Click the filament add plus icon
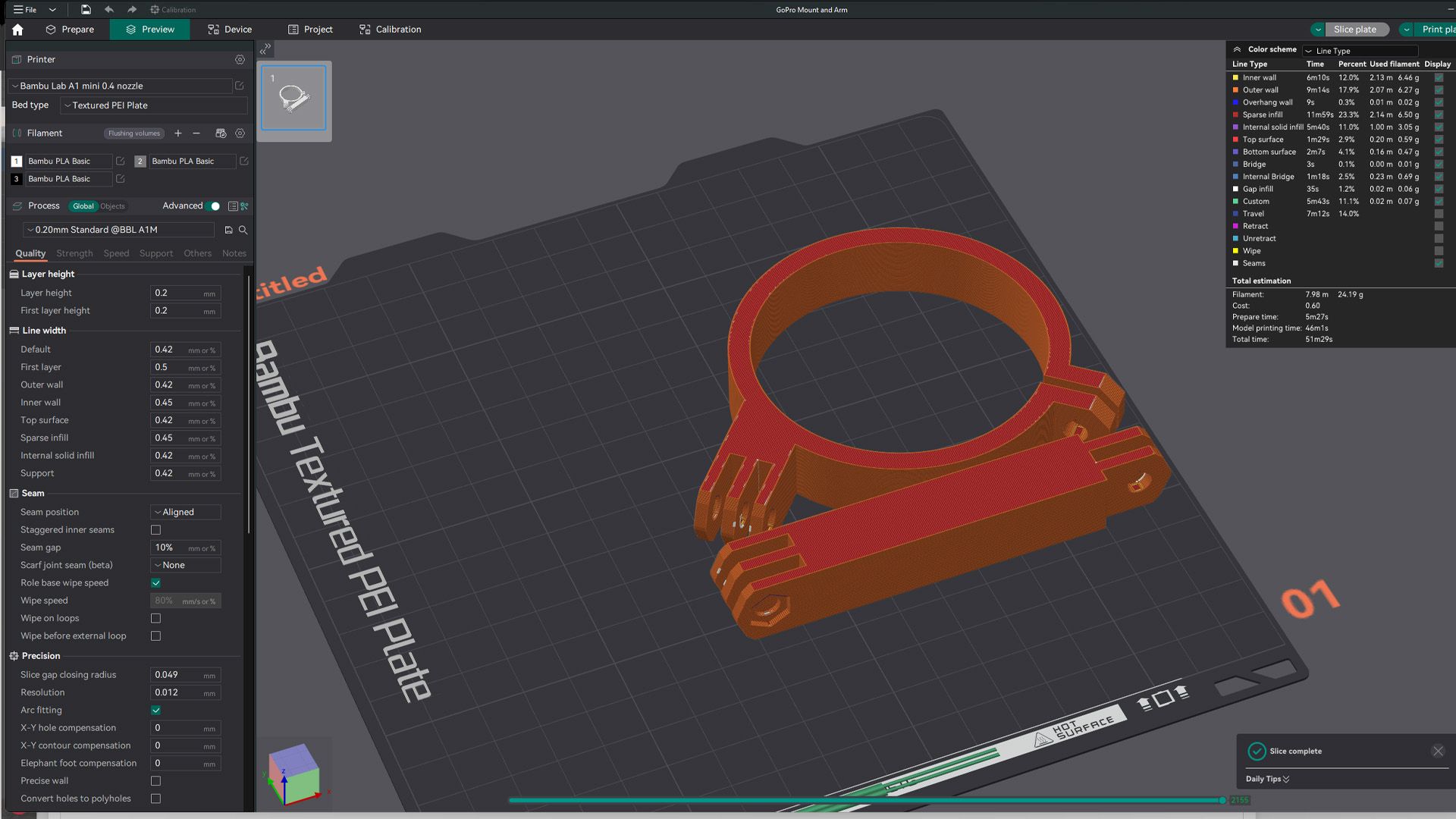This screenshot has width=1456, height=819. (x=177, y=132)
